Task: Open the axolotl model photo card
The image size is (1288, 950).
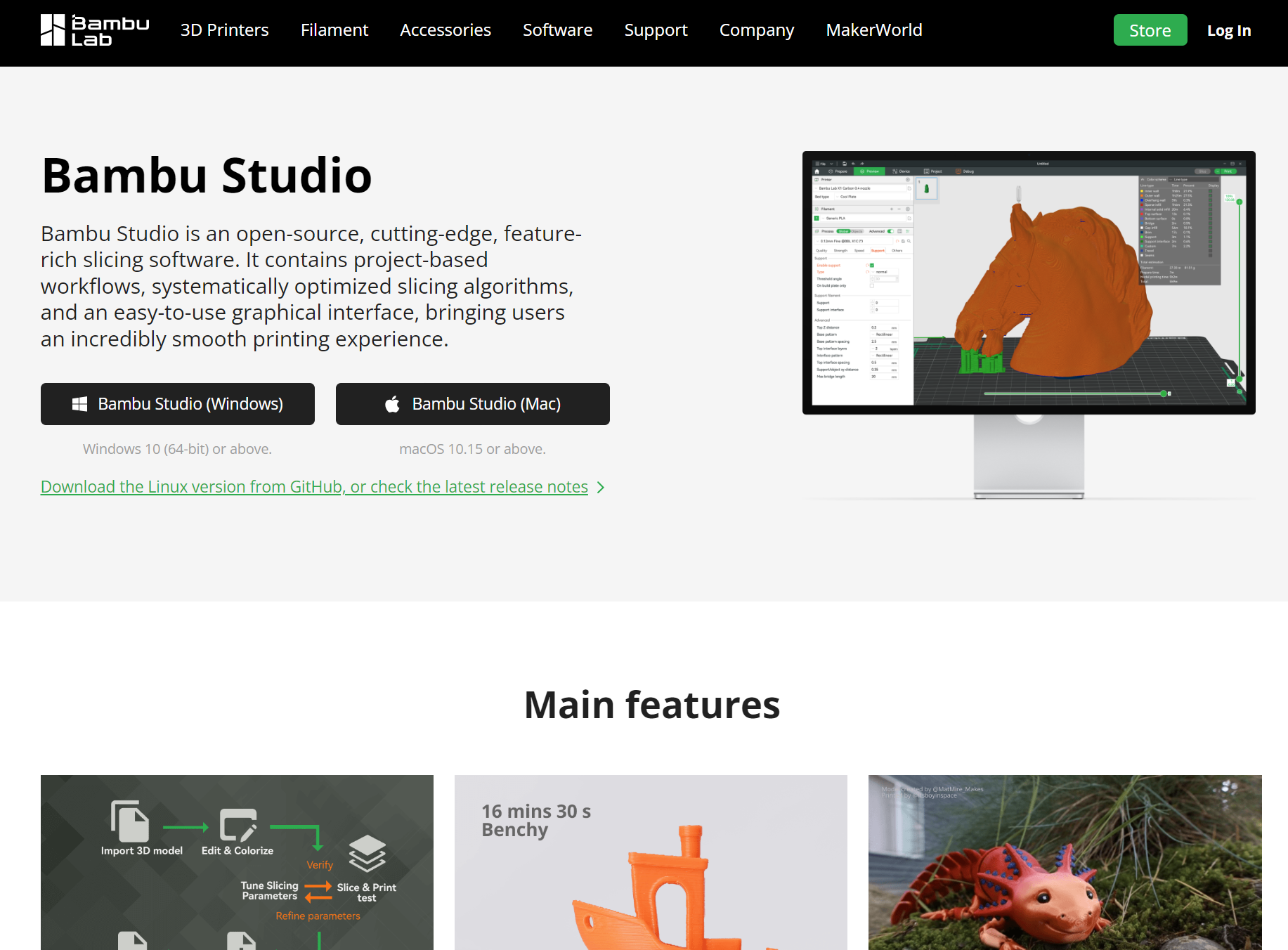Action: [x=1065, y=863]
